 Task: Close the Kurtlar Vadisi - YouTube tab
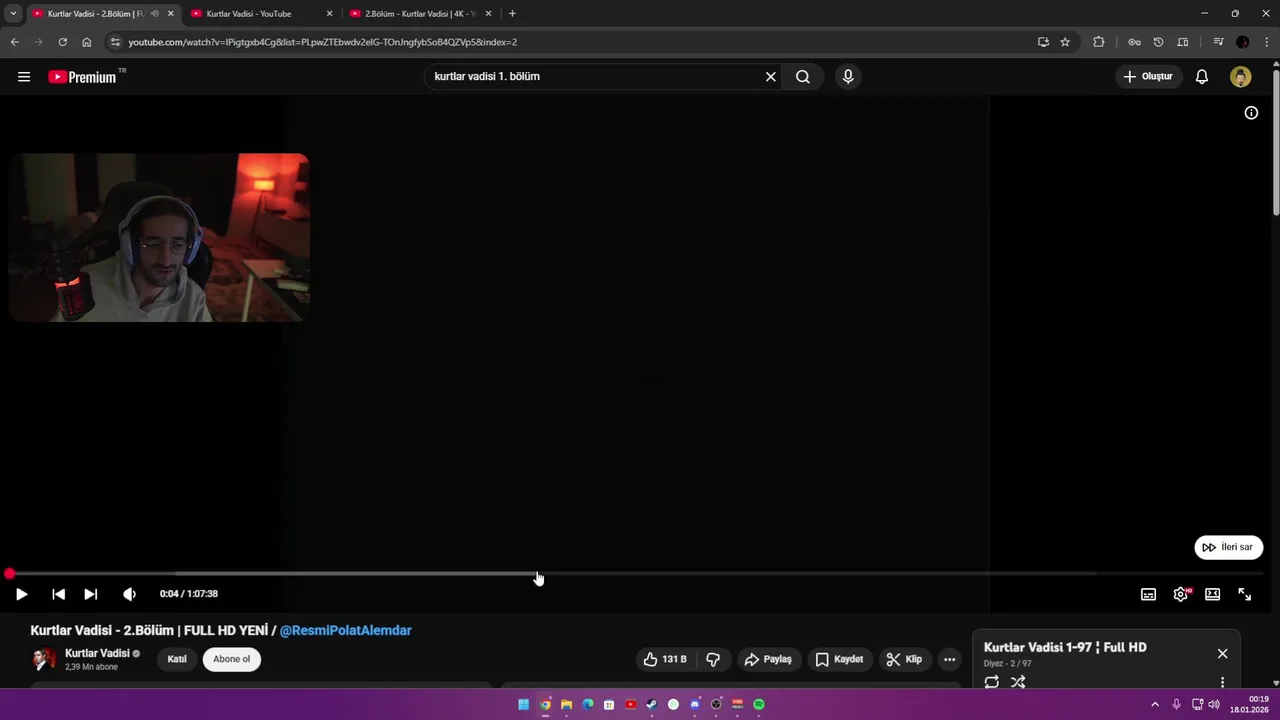point(329,14)
